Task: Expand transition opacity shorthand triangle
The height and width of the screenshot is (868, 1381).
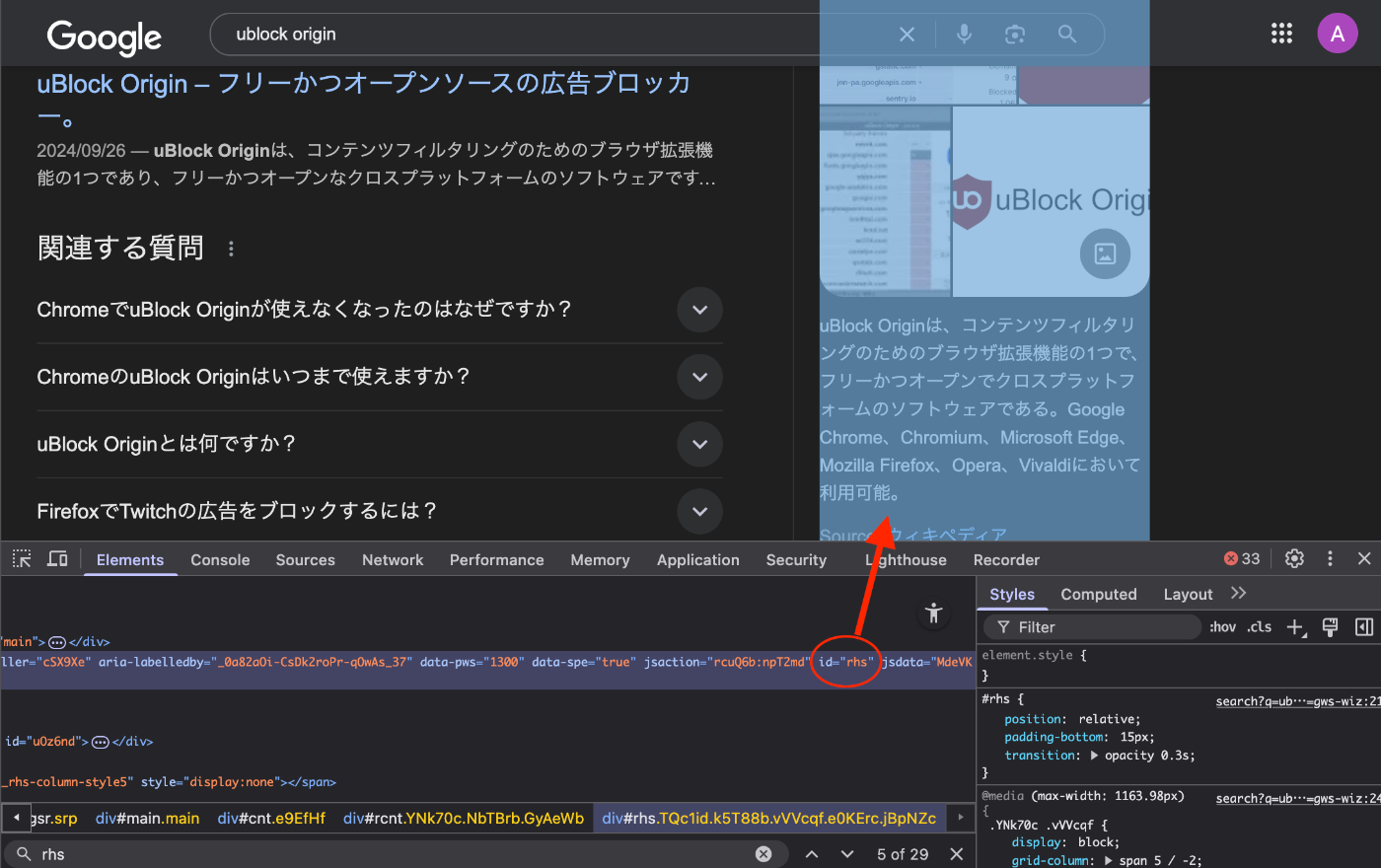Action: [x=1094, y=756]
